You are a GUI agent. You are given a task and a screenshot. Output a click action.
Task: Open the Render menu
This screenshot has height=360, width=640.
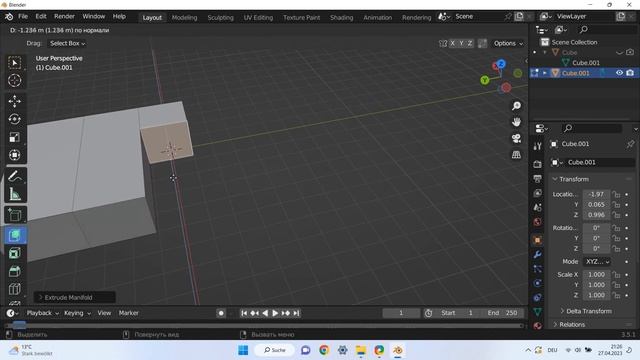pyautogui.click(x=64, y=16)
